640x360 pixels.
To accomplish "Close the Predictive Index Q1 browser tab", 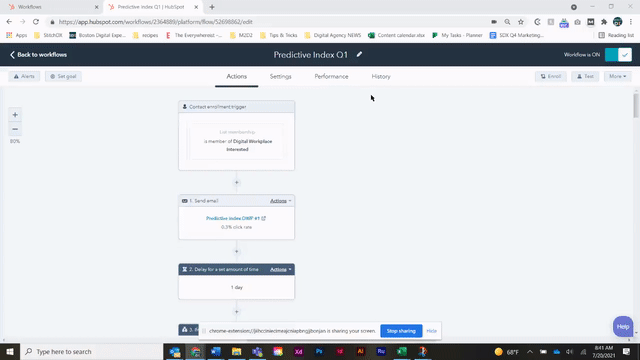I will (196, 7).
